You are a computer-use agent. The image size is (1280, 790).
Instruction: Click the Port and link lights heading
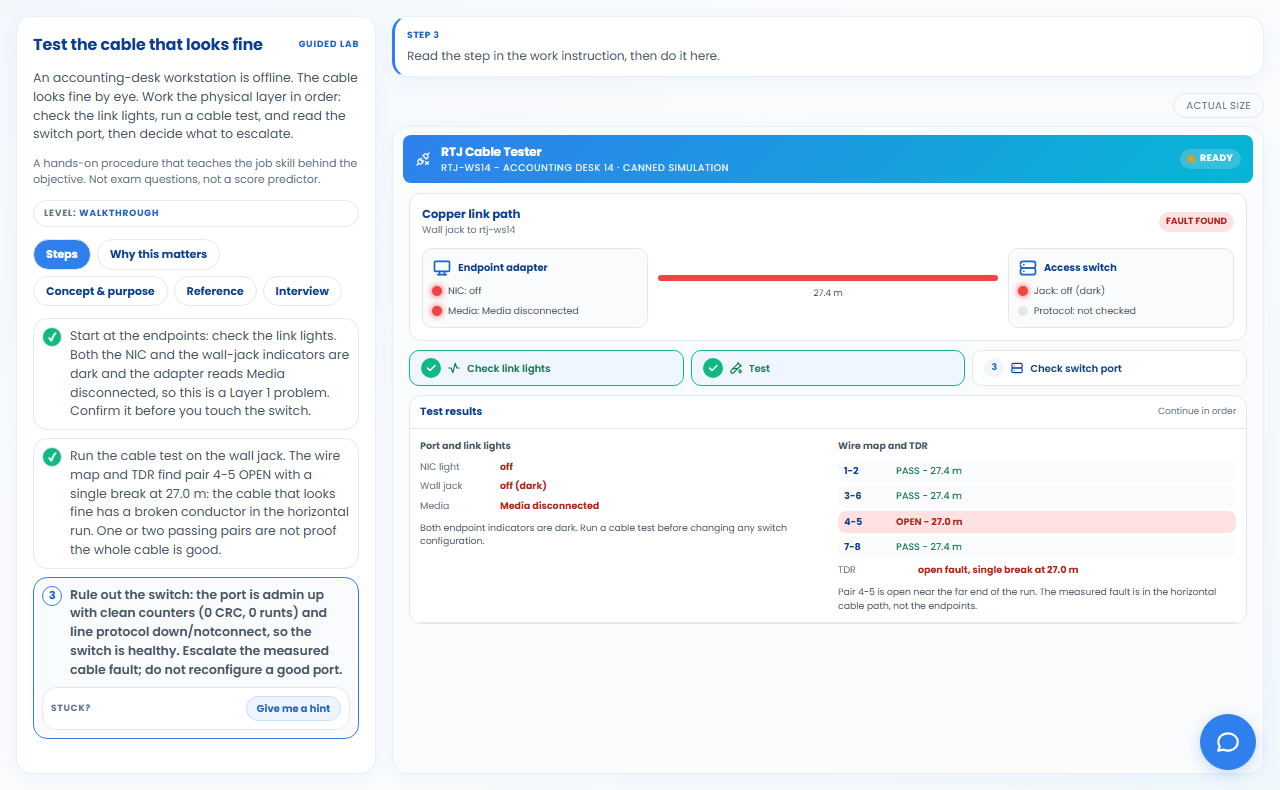pos(465,446)
